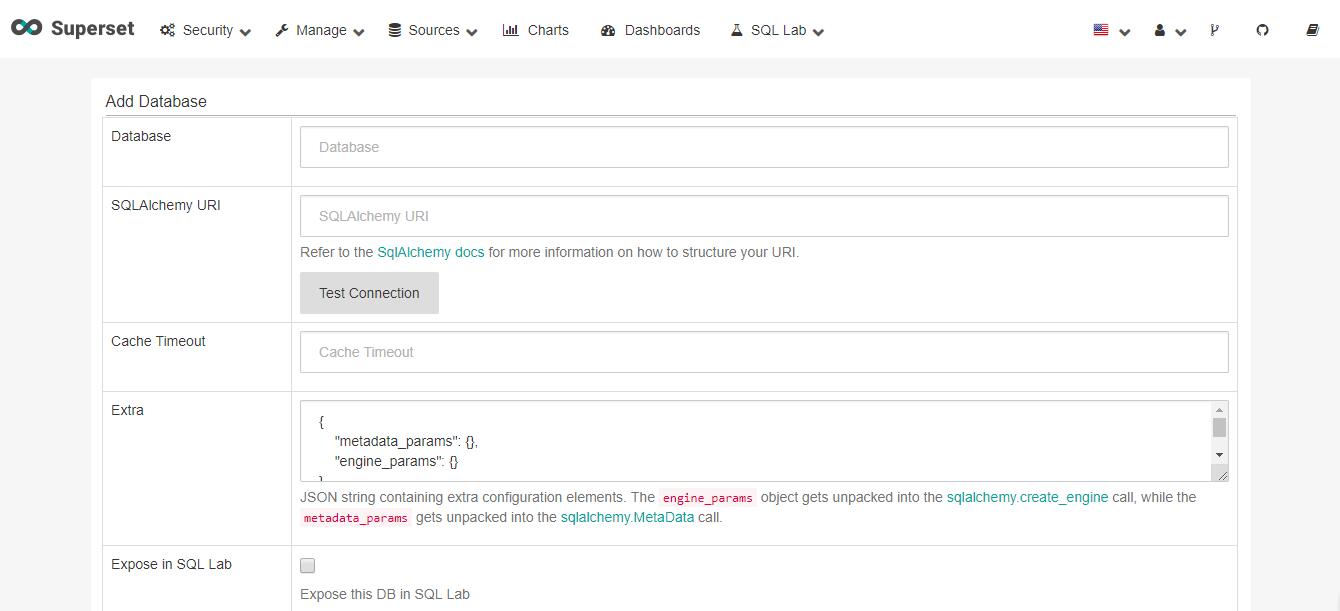Open the Sources menu label
This screenshot has height=611, width=1340.
tap(434, 30)
